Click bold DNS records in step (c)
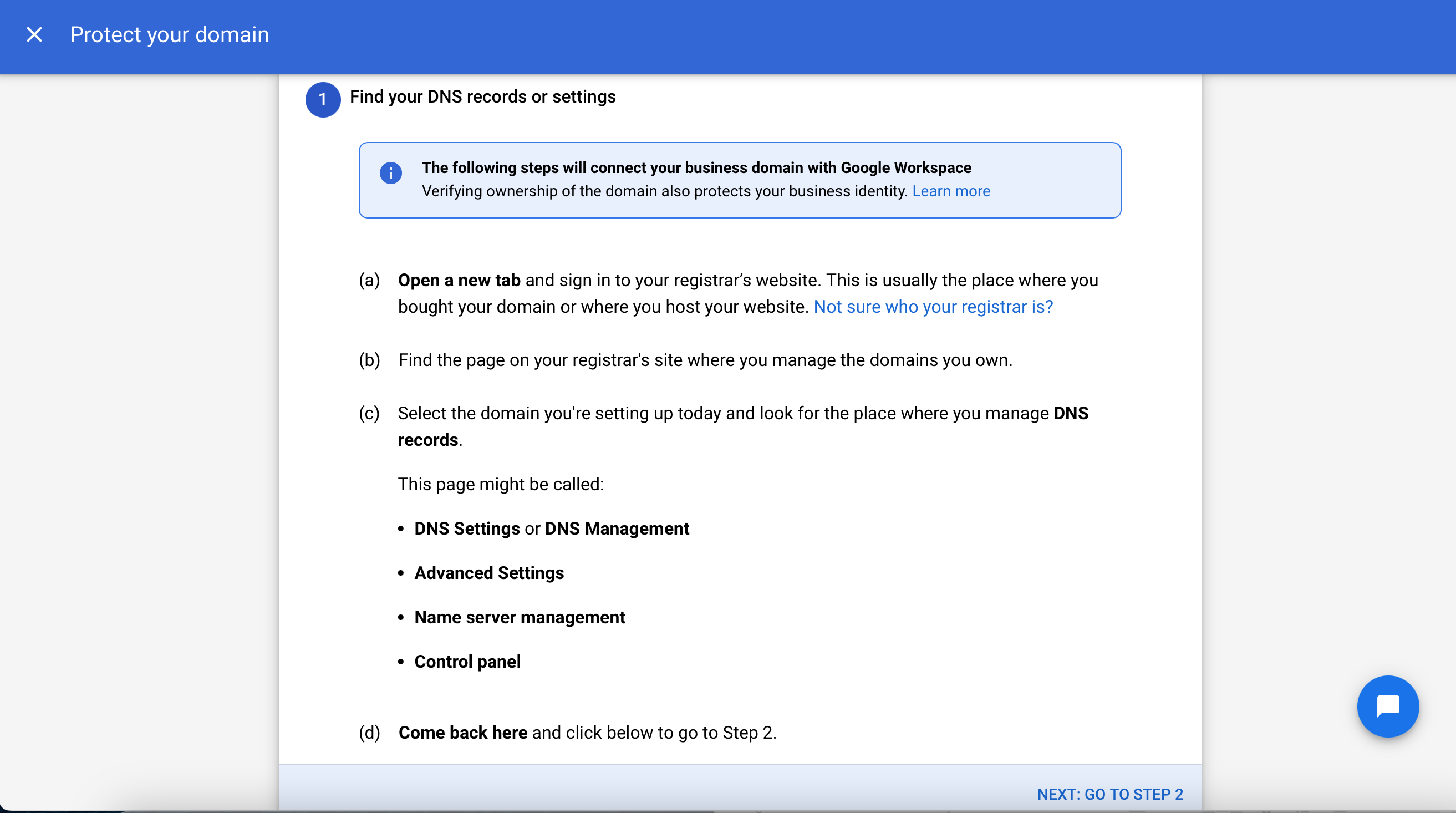Viewport: 1456px width, 813px height. point(744,426)
